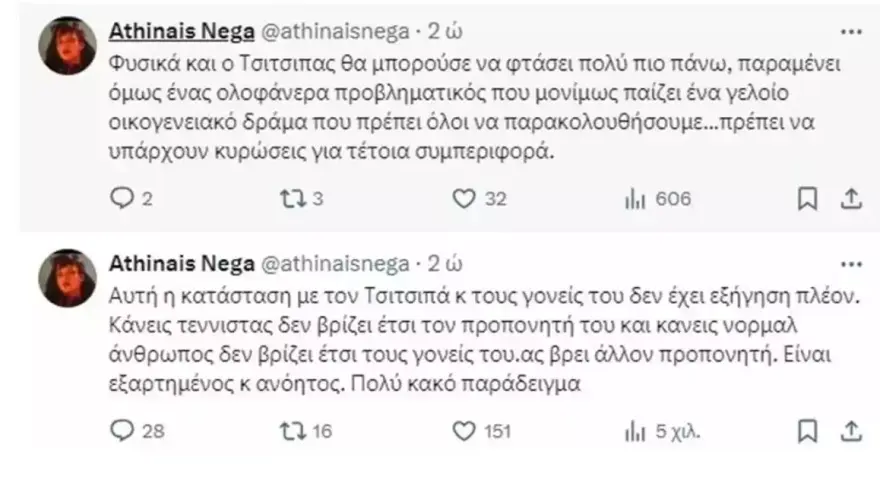Repost the tweet with 16 reposts

289,430
